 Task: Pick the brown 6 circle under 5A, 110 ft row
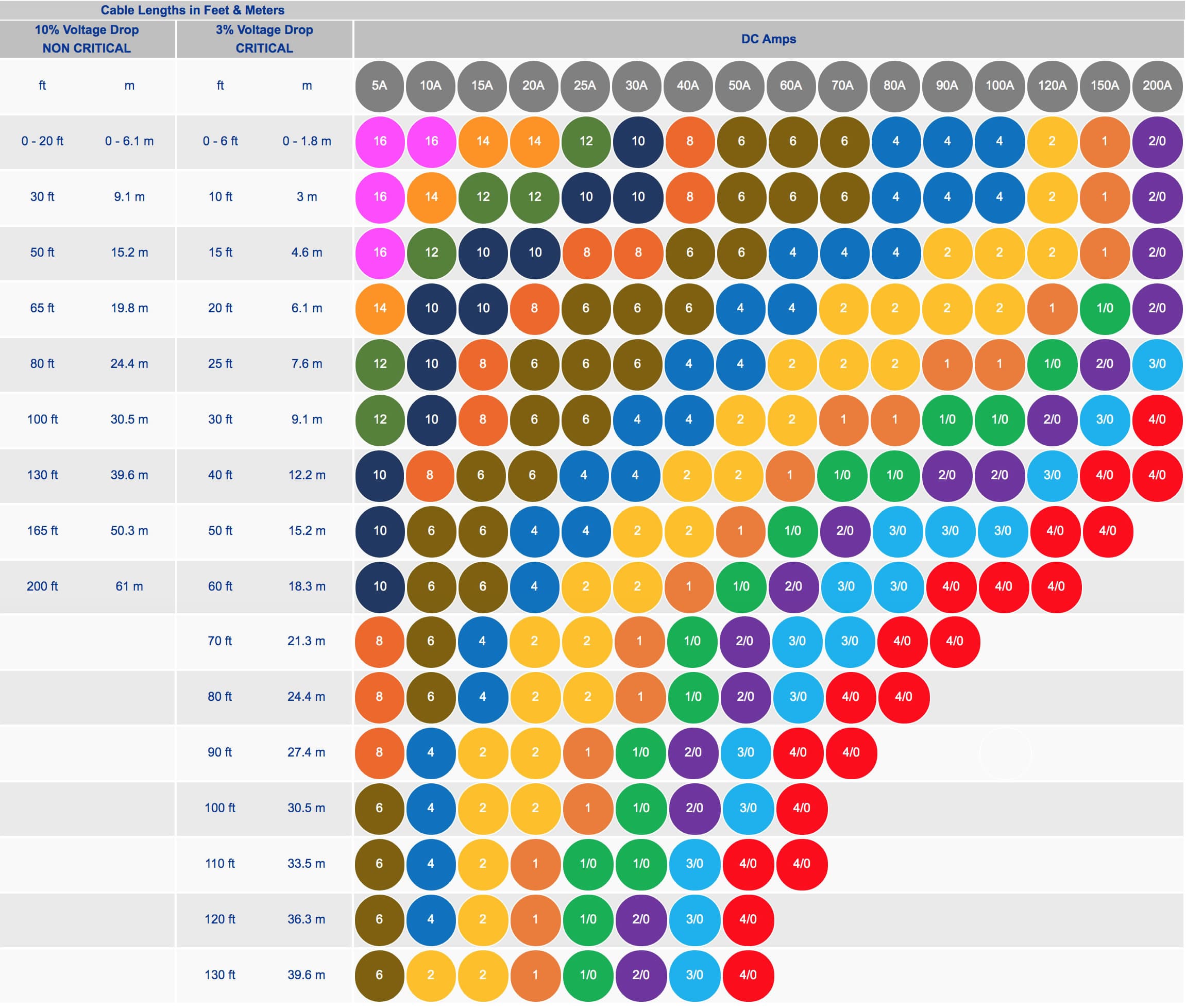pos(379,864)
